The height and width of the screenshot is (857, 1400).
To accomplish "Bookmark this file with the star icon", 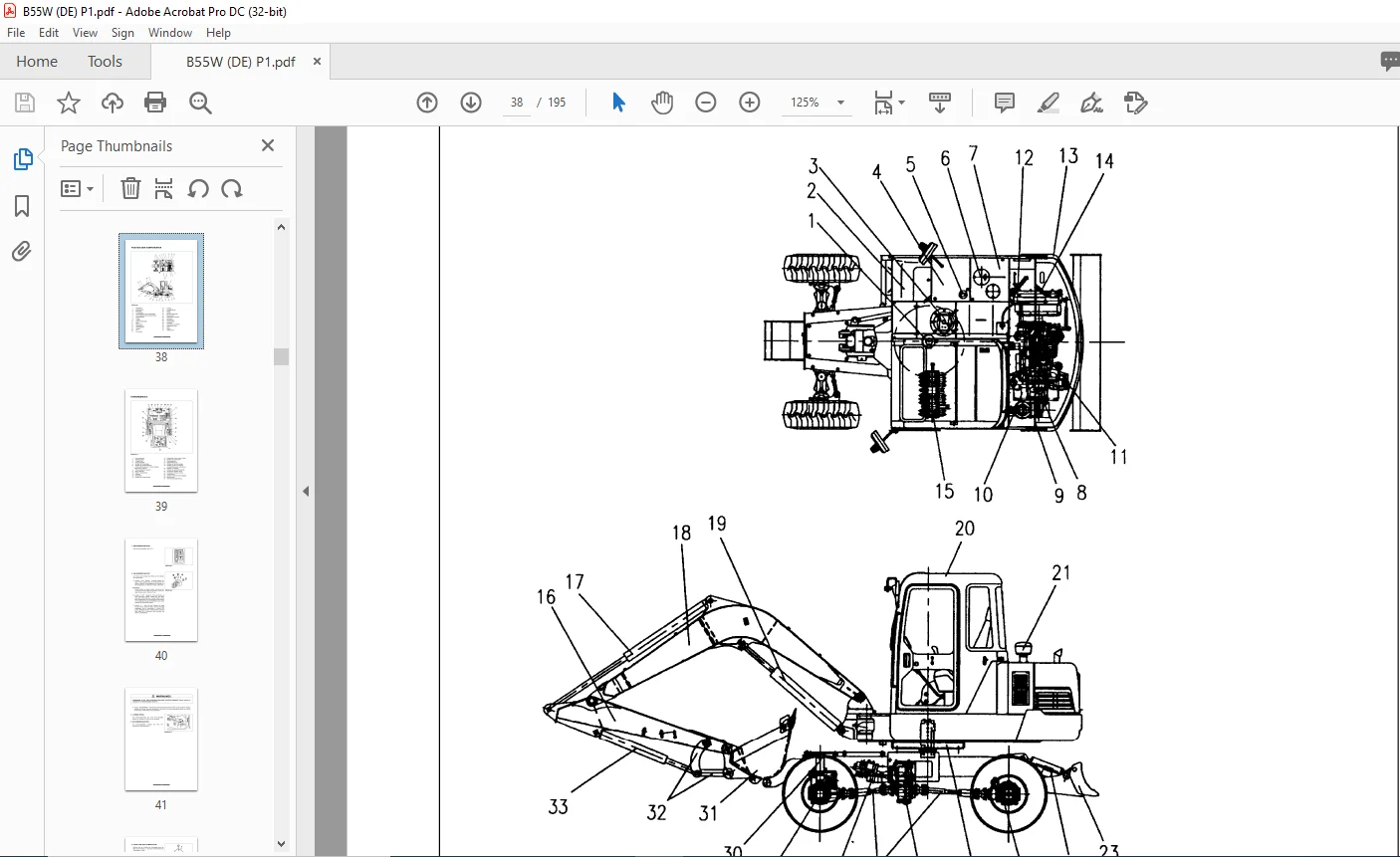I will (x=69, y=103).
